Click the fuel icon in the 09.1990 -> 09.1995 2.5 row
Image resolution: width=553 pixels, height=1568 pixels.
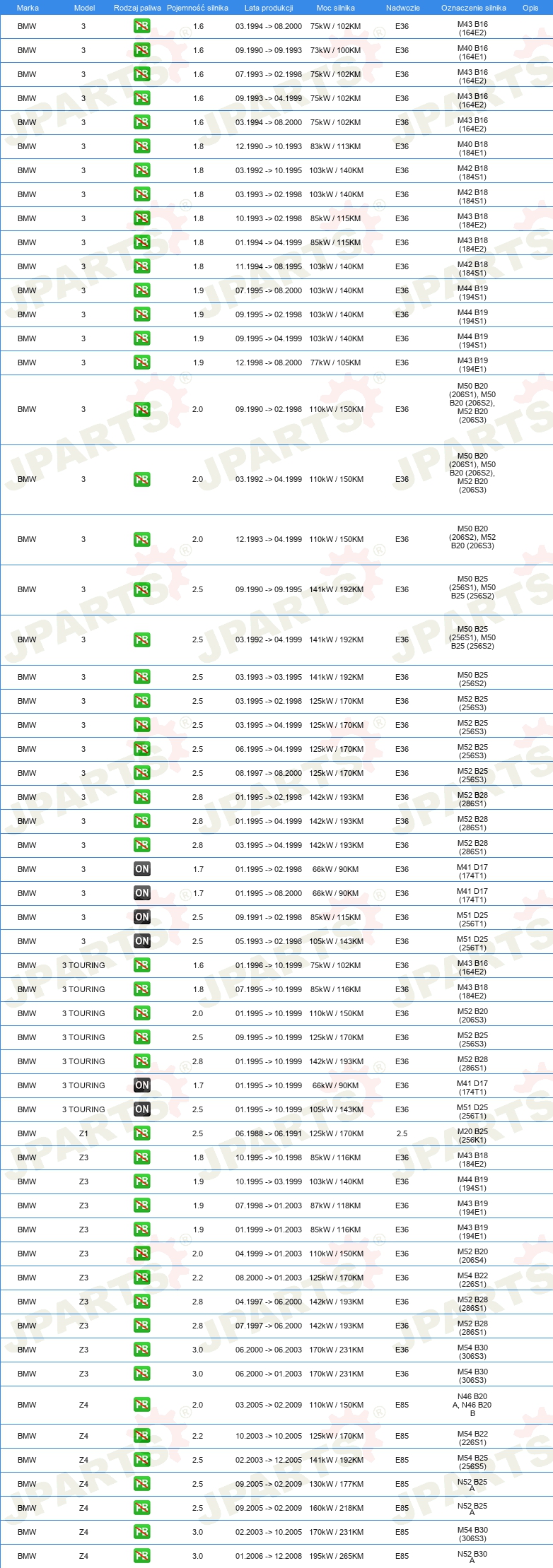point(141,589)
